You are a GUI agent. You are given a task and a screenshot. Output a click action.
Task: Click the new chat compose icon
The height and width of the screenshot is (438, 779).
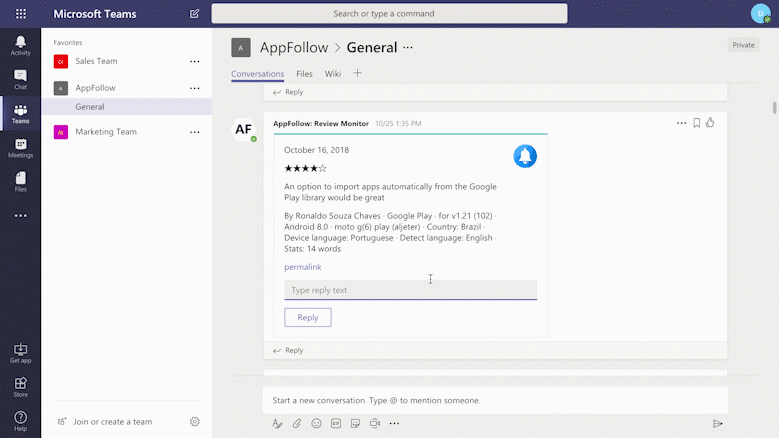click(194, 14)
